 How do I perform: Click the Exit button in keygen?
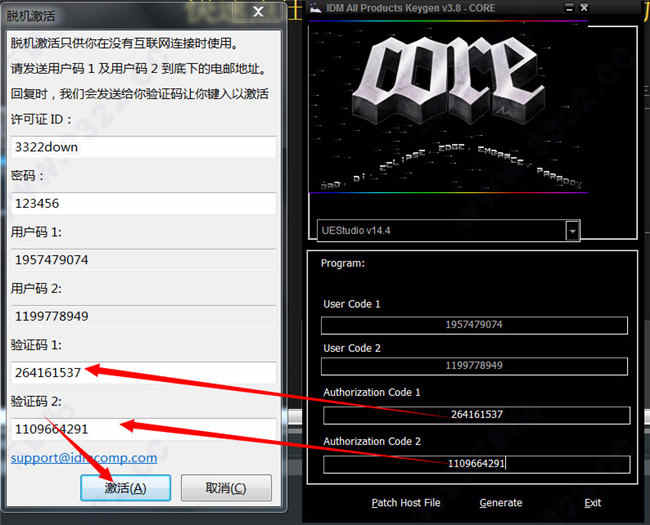coord(593,503)
